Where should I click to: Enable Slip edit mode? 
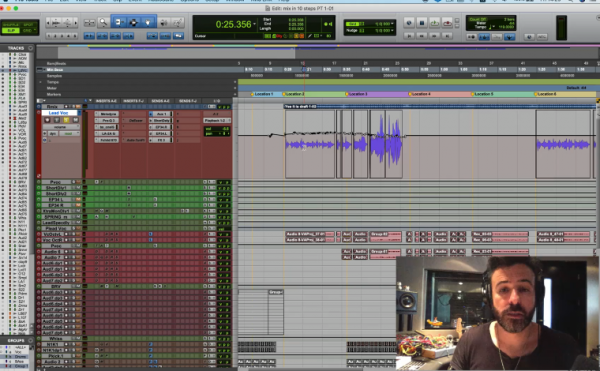11,31
